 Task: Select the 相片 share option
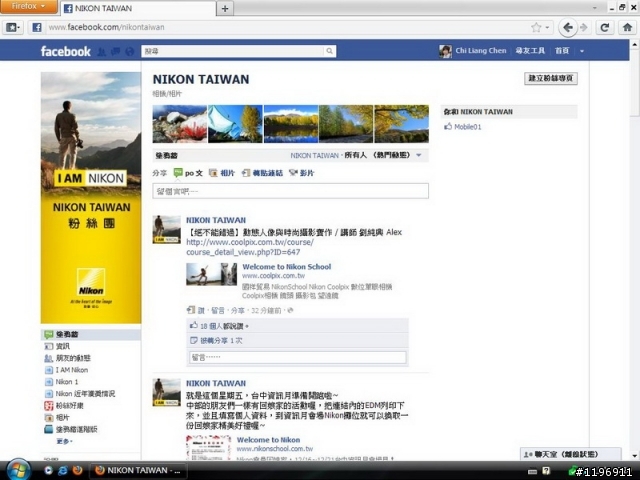tap(222, 173)
